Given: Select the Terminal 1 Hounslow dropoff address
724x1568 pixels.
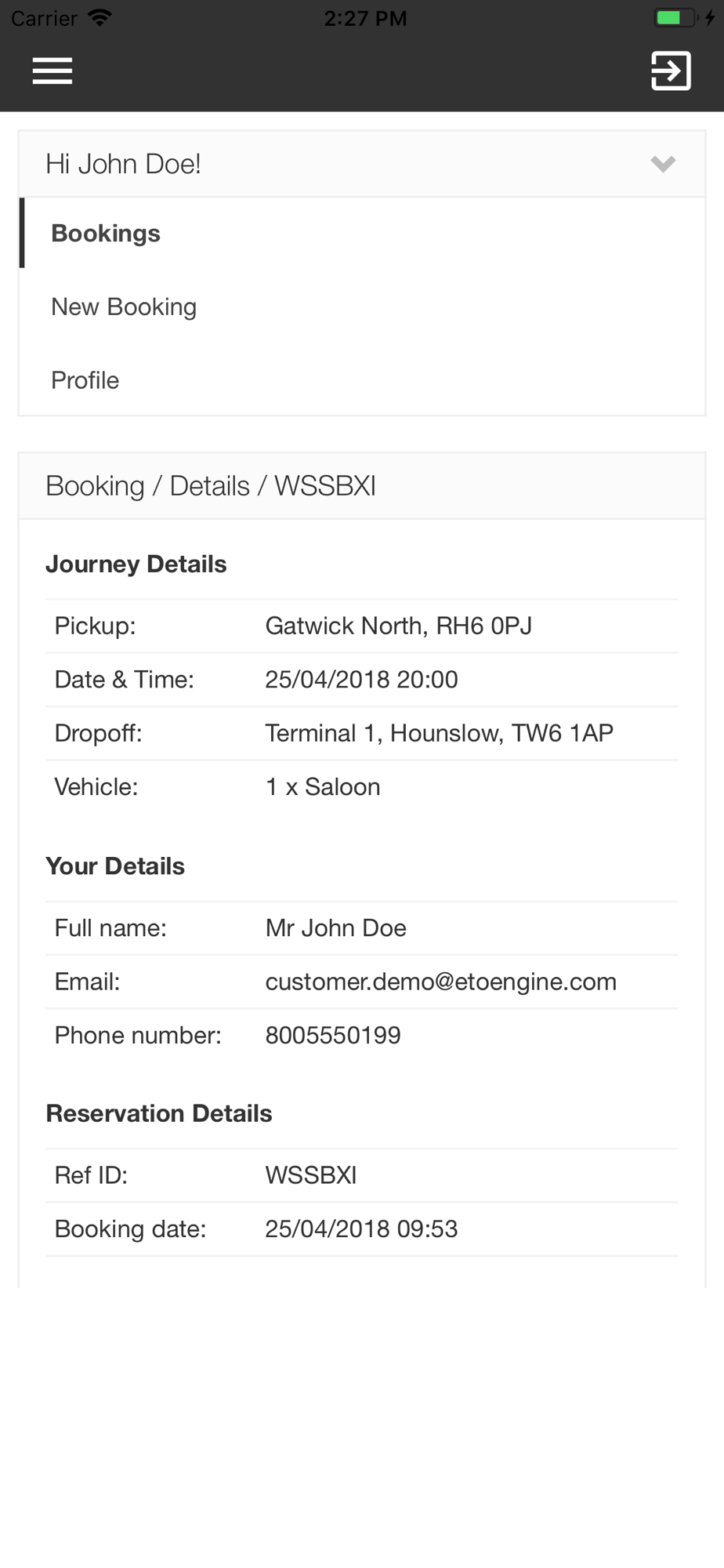Looking at the screenshot, I should point(439,733).
